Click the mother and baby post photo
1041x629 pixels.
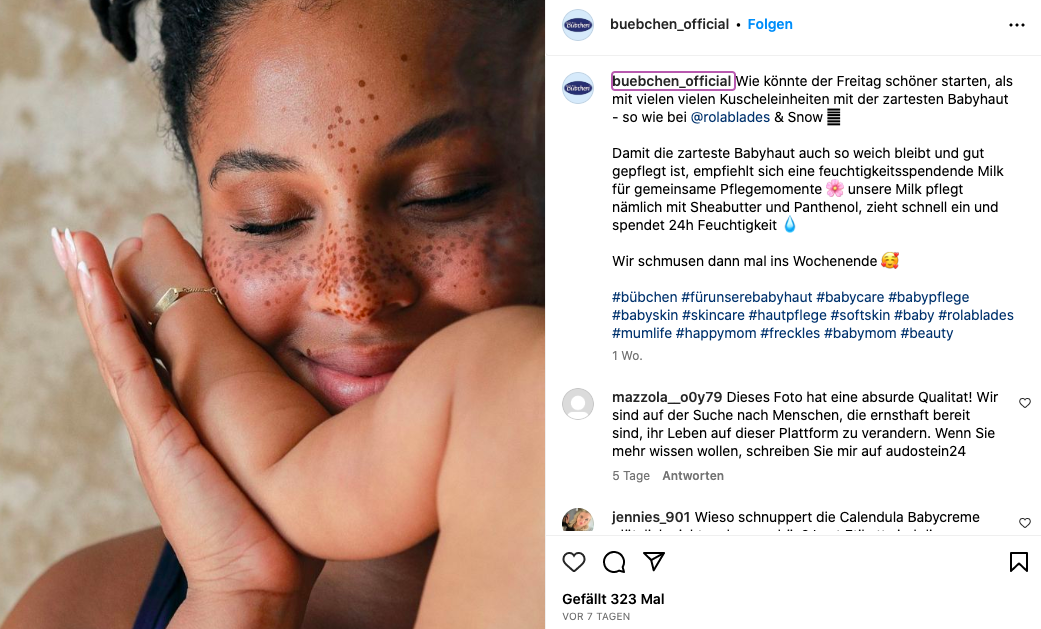click(272, 314)
